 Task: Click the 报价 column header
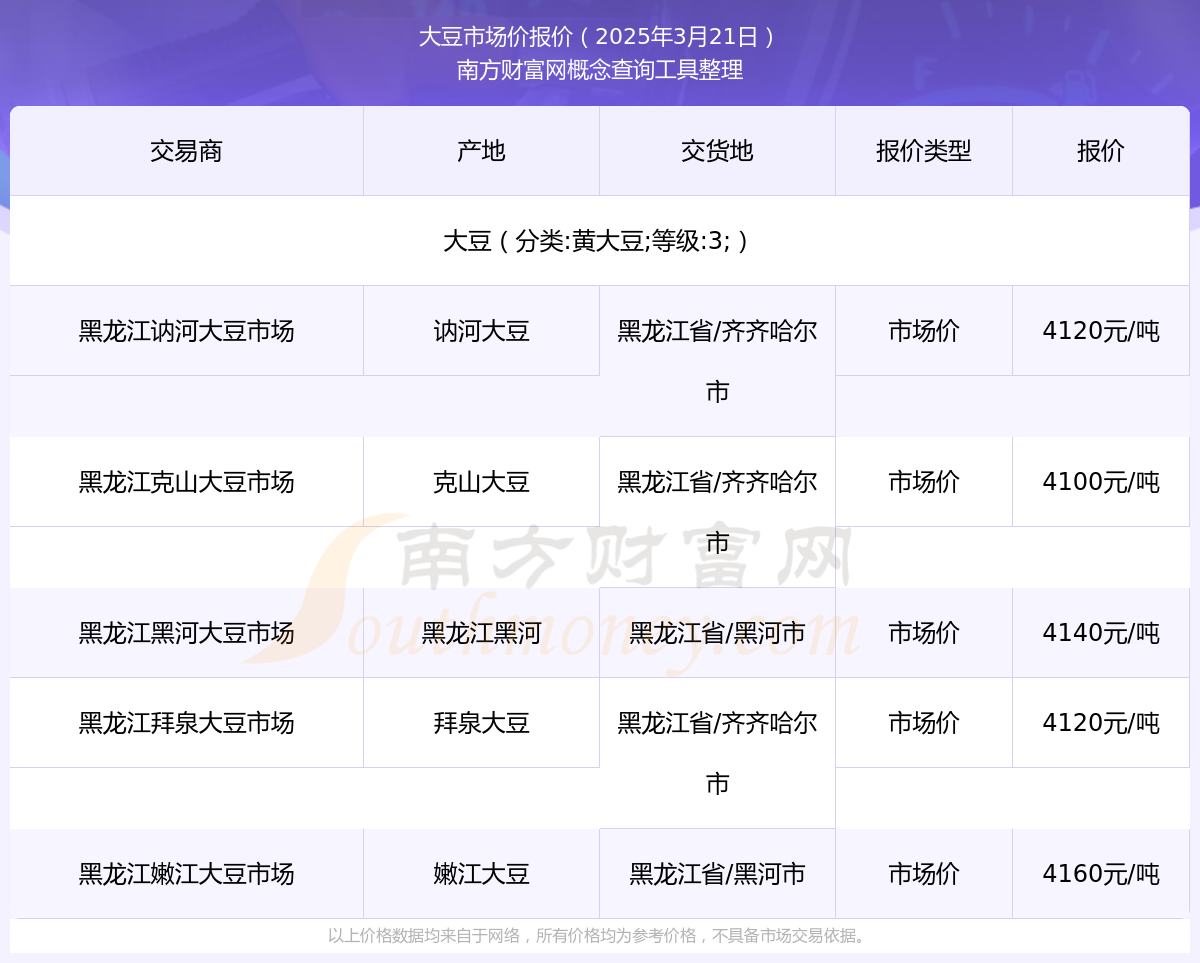tap(1101, 151)
